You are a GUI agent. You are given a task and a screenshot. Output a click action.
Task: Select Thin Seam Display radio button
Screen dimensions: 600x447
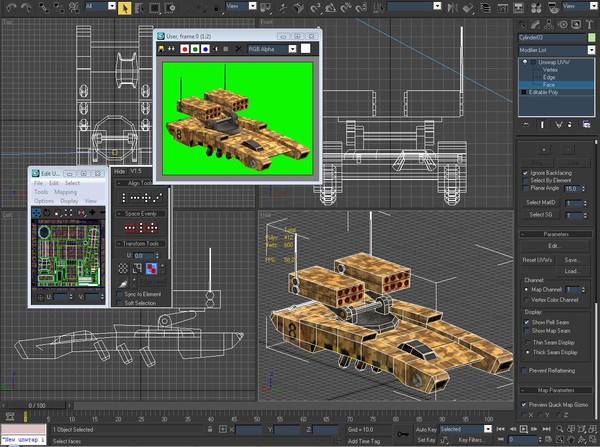click(528, 343)
